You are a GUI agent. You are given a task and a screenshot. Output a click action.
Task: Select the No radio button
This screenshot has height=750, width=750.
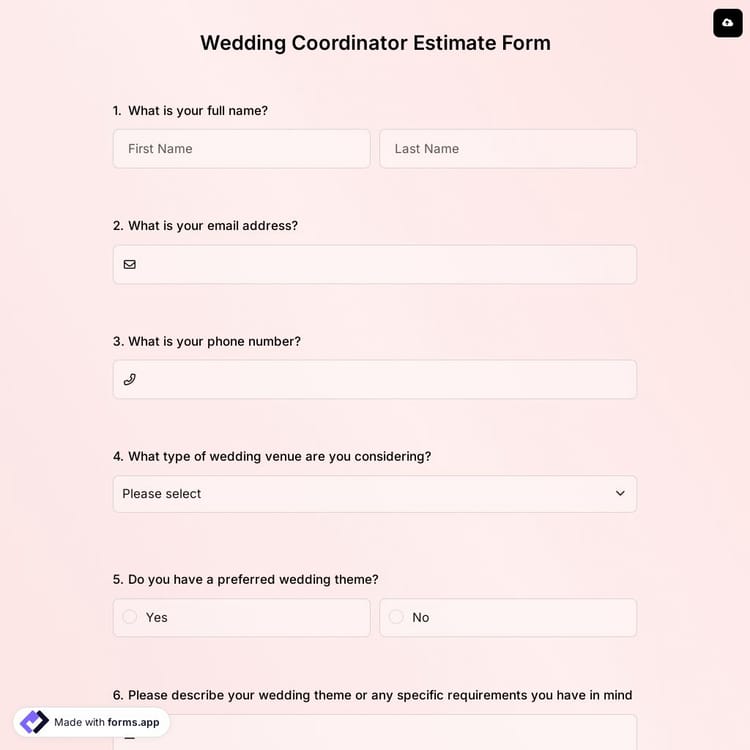click(x=396, y=617)
